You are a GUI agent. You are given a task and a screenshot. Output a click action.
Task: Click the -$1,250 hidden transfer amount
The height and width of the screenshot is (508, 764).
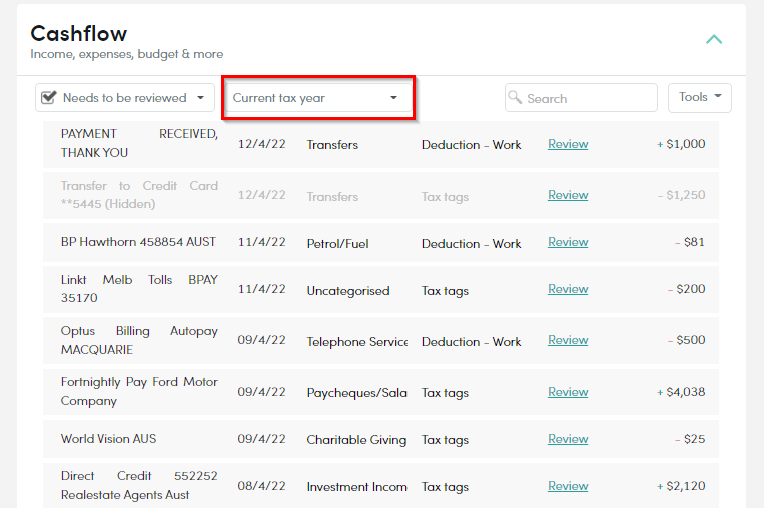tap(681, 195)
